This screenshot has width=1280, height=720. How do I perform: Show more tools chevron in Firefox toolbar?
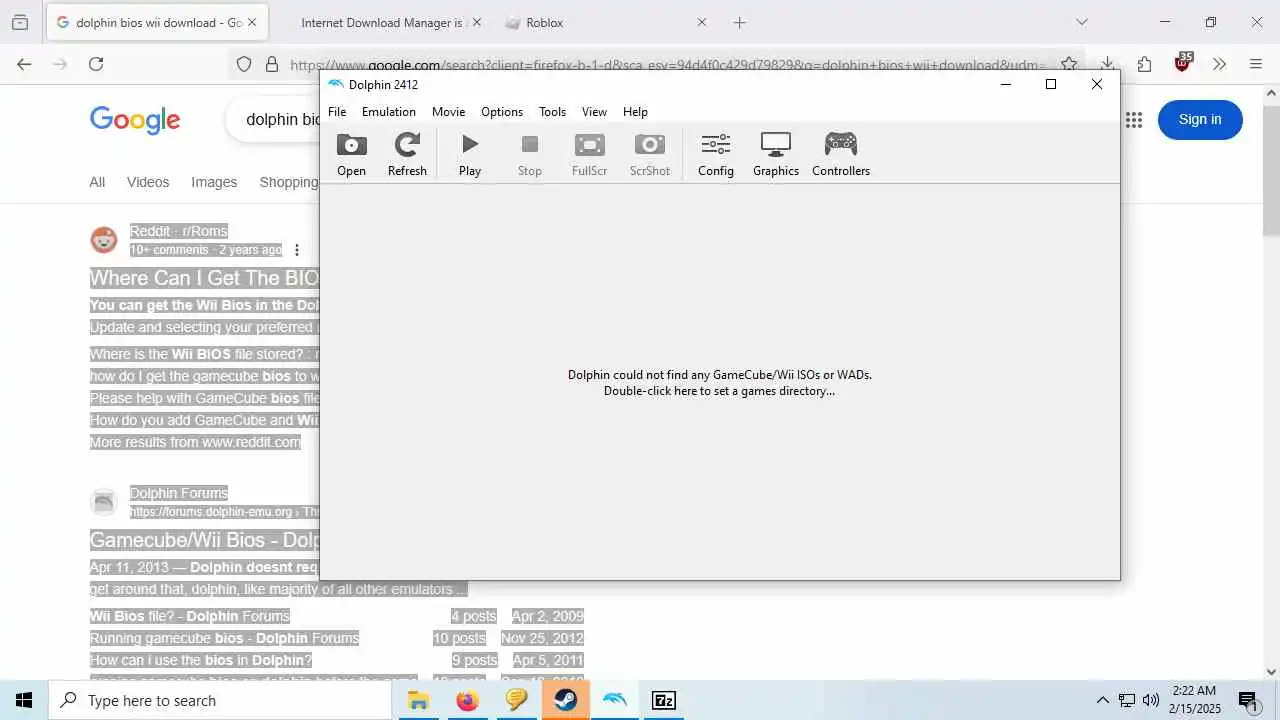click(1219, 64)
